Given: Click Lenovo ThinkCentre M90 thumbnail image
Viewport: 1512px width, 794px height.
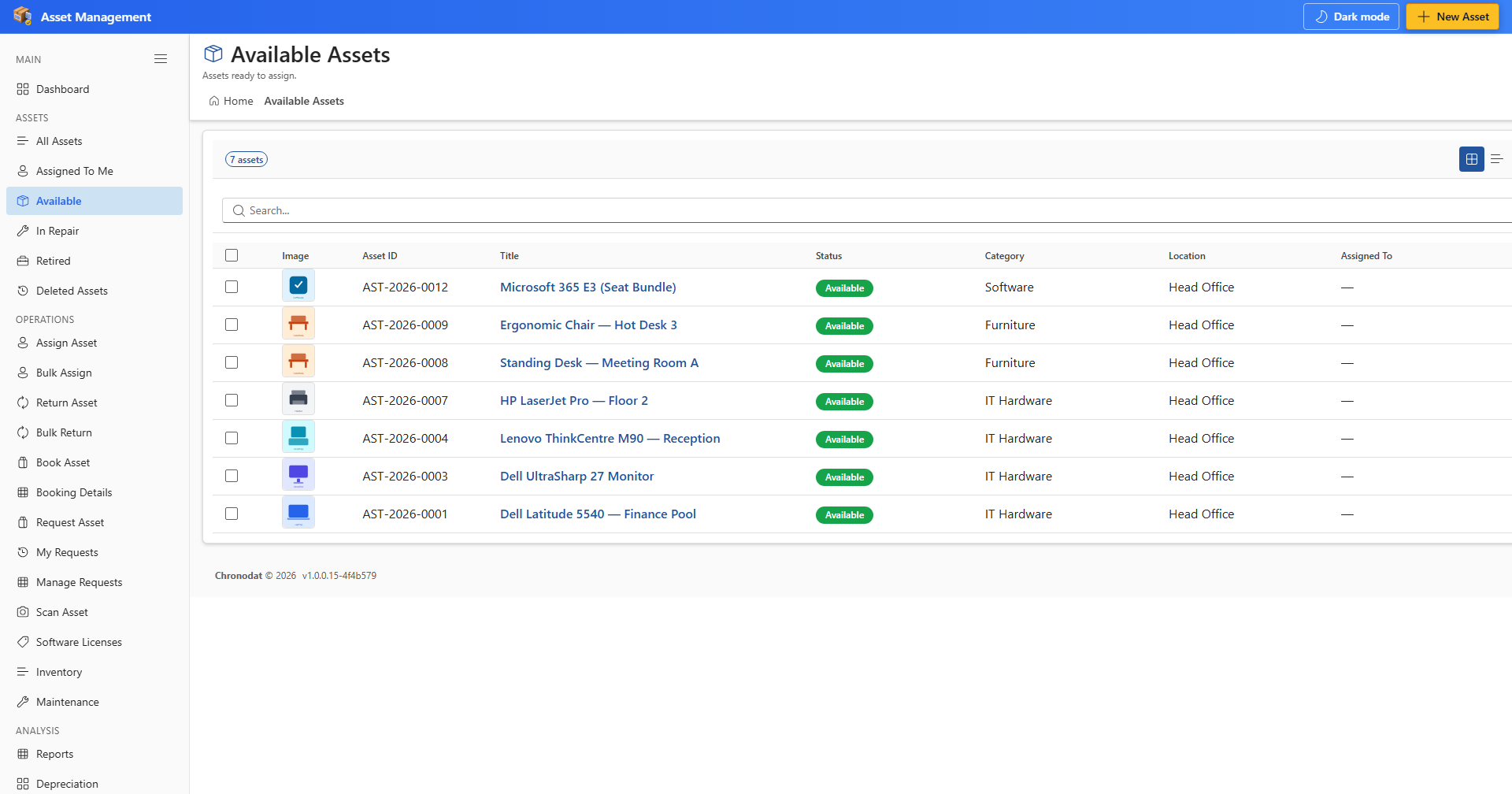Looking at the screenshot, I should (298, 436).
